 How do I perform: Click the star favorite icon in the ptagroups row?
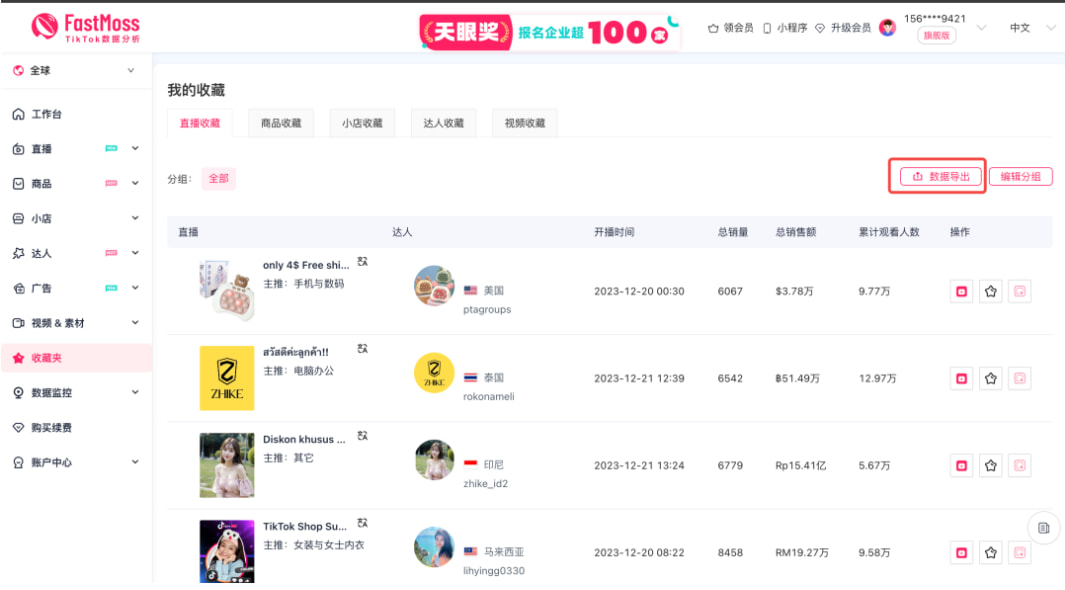(991, 292)
